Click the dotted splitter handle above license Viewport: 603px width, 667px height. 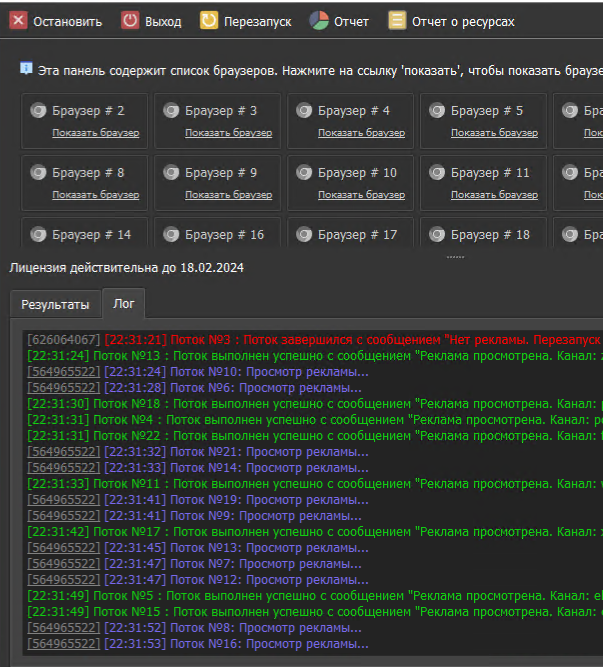[455, 257]
